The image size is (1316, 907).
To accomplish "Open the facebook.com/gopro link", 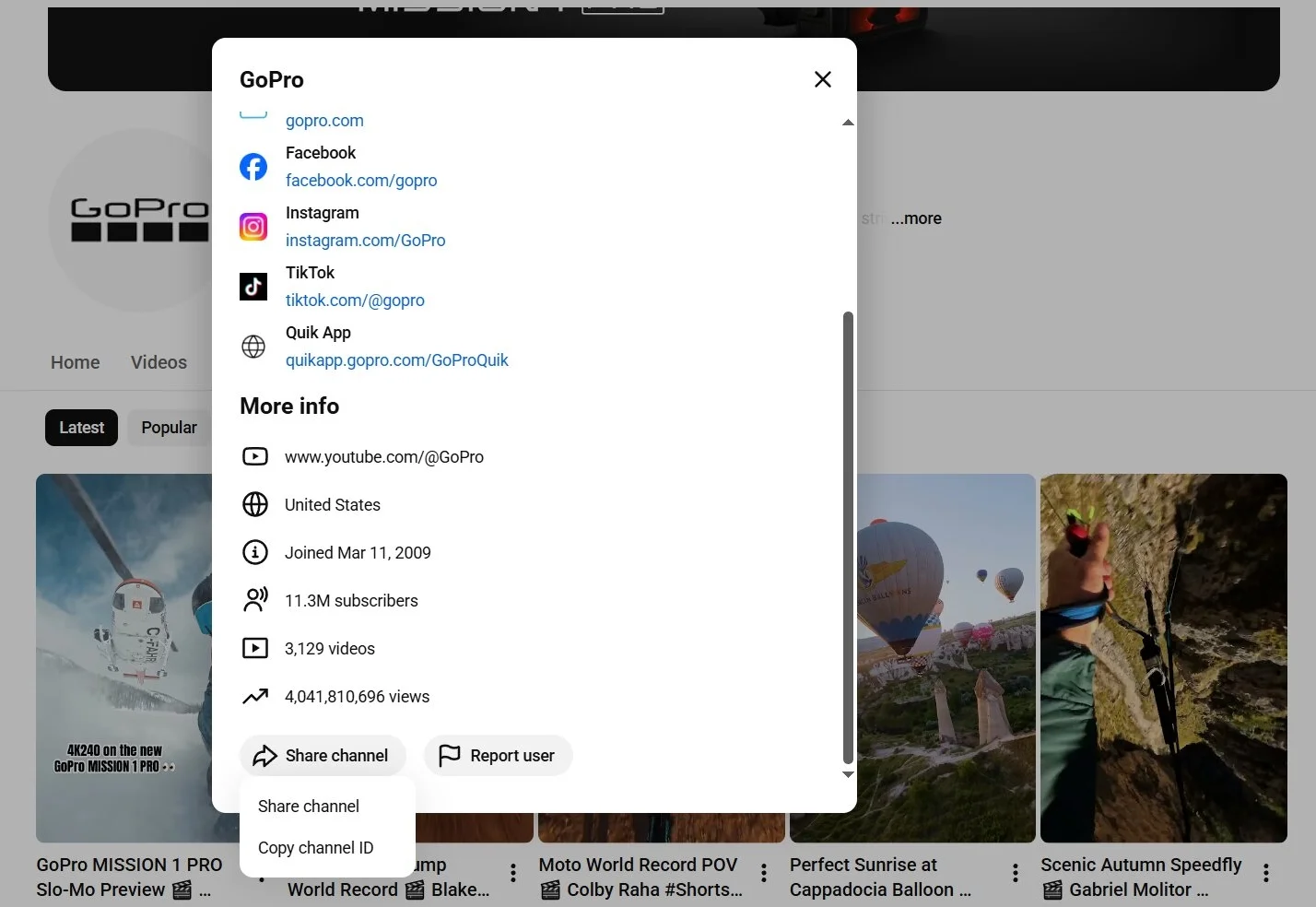I will coord(361,181).
